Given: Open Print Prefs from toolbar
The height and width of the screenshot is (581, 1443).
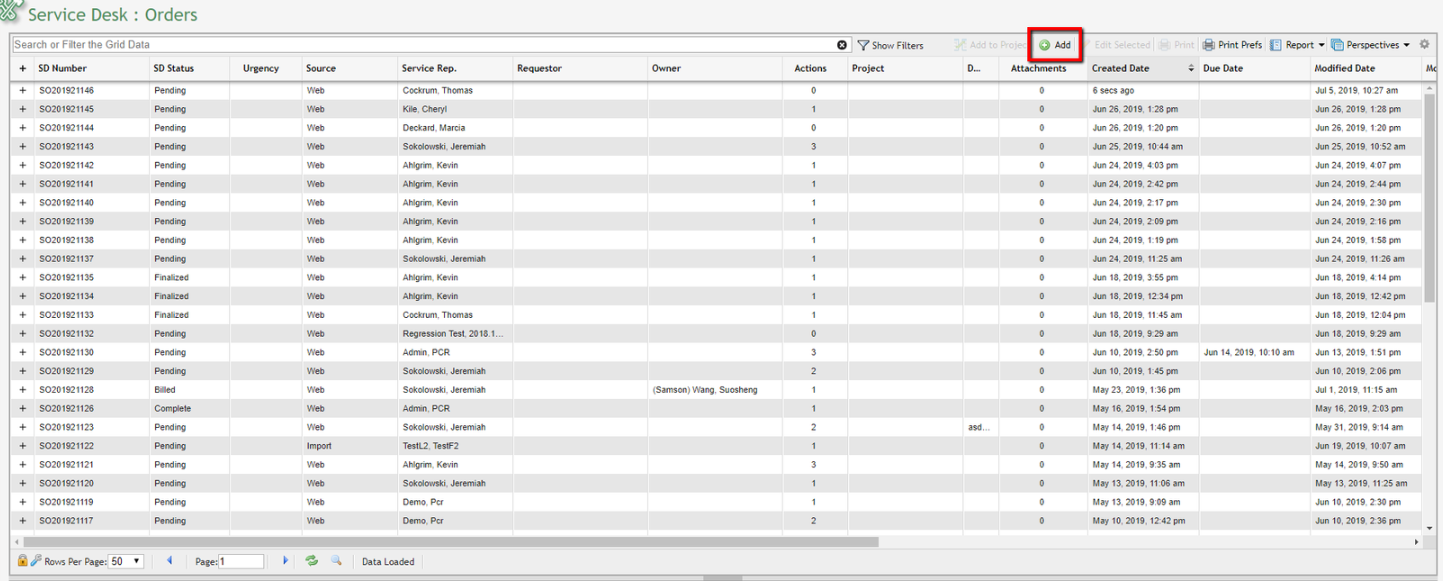Looking at the screenshot, I should (1232, 45).
